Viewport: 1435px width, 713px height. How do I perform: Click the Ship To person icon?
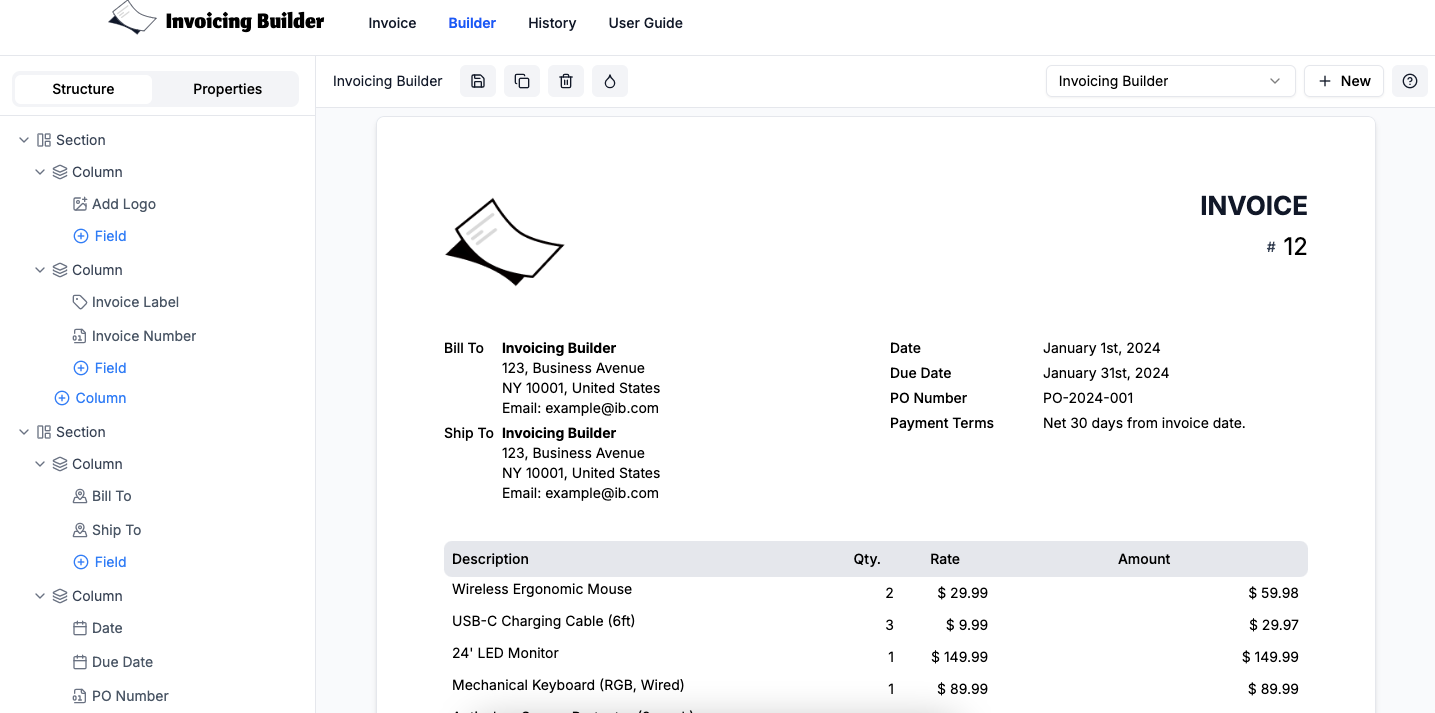80,530
